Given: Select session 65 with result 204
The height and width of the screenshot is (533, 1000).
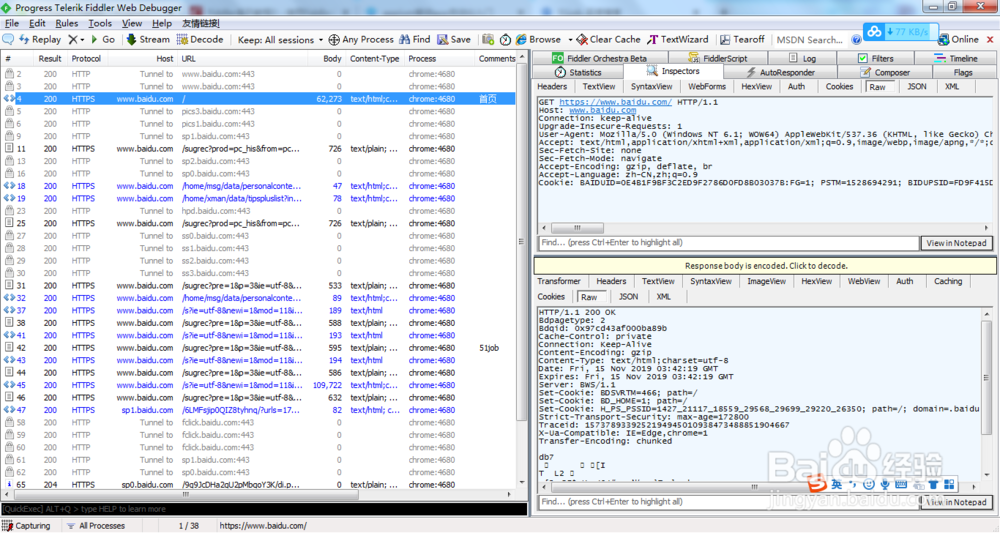Looking at the screenshot, I should point(260,485).
